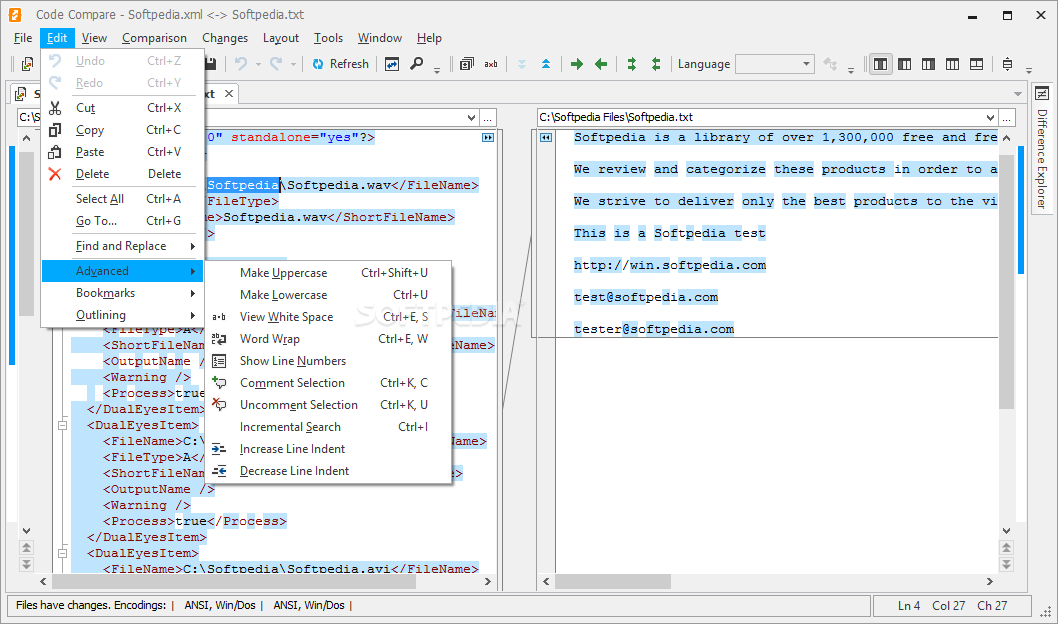This screenshot has width=1058, height=624.
Task: Click right pane horizontal scrollbar thumb
Action: pyautogui.click(x=613, y=582)
